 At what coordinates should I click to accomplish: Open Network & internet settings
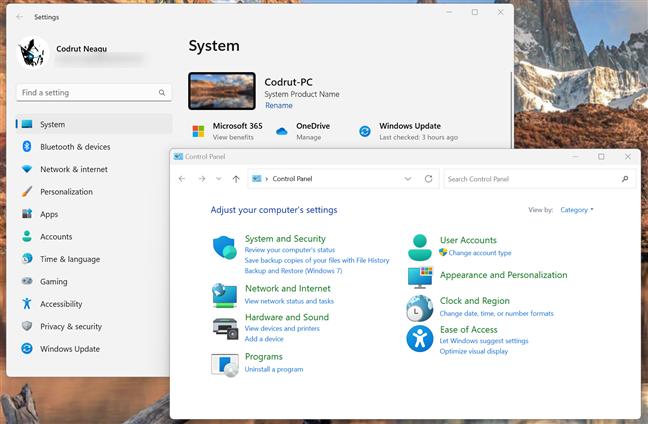[74, 169]
